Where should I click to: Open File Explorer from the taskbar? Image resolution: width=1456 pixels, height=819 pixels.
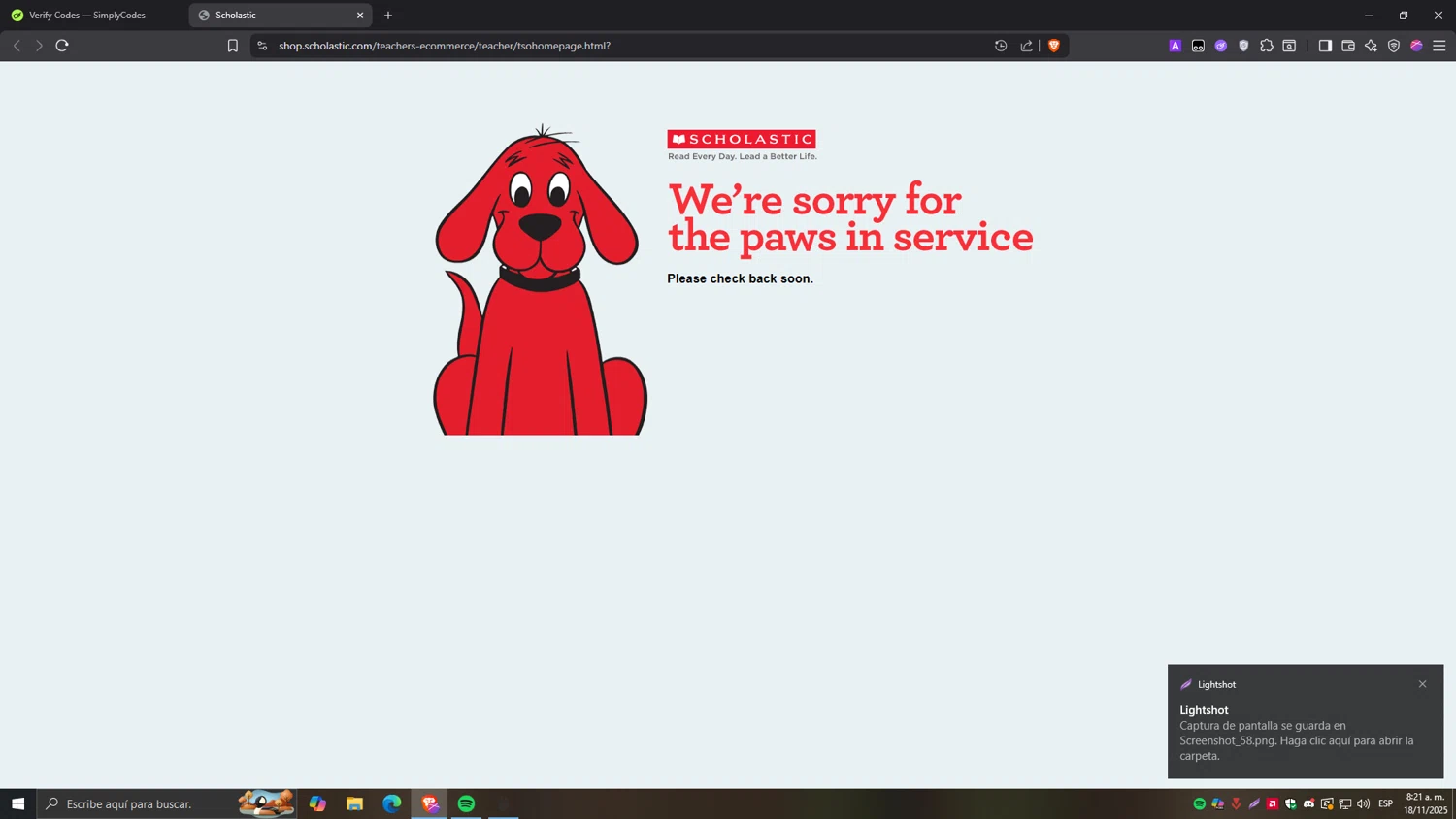[354, 803]
